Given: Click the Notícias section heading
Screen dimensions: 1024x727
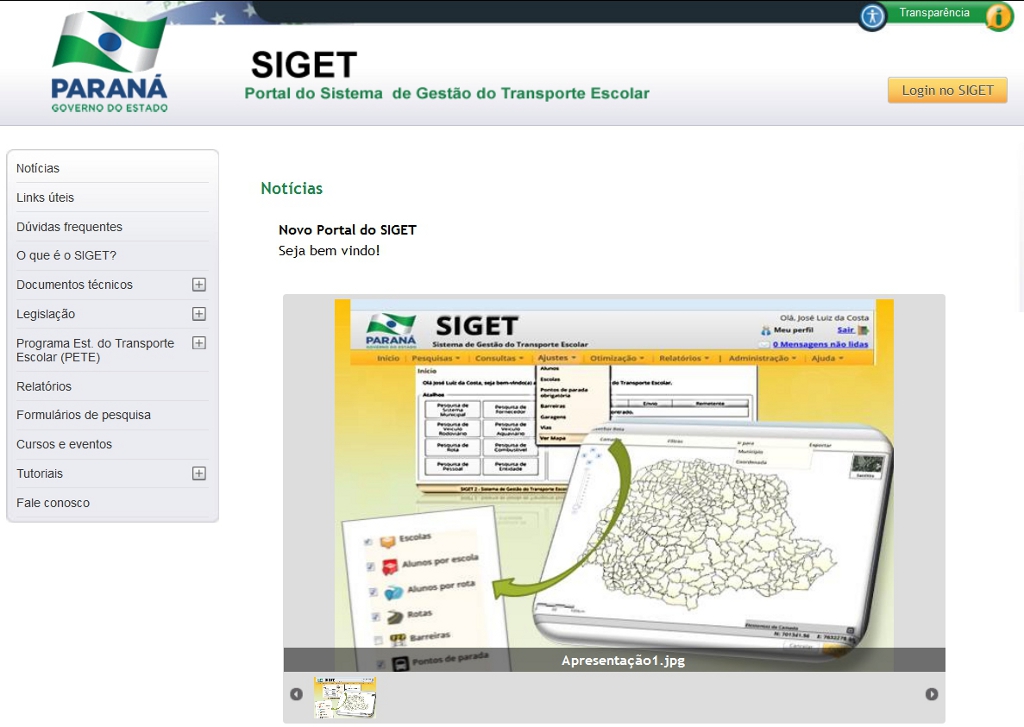Looking at the screenshot, I should [x=292, y=188].
